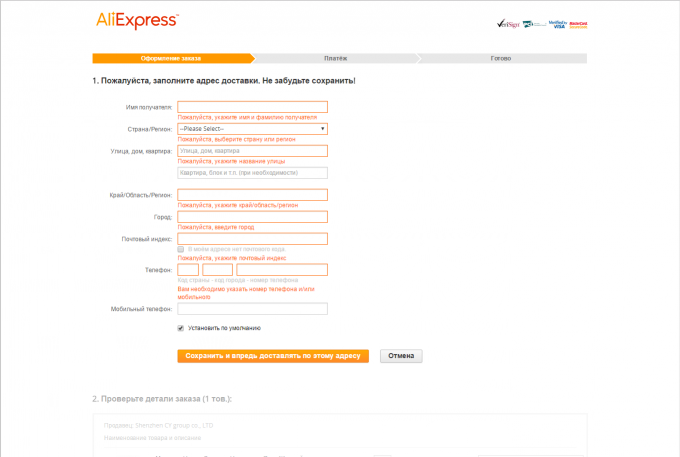Open the Страна/Регион dropdown
Screen dimensions: 680x457
(x=252, y=129)
